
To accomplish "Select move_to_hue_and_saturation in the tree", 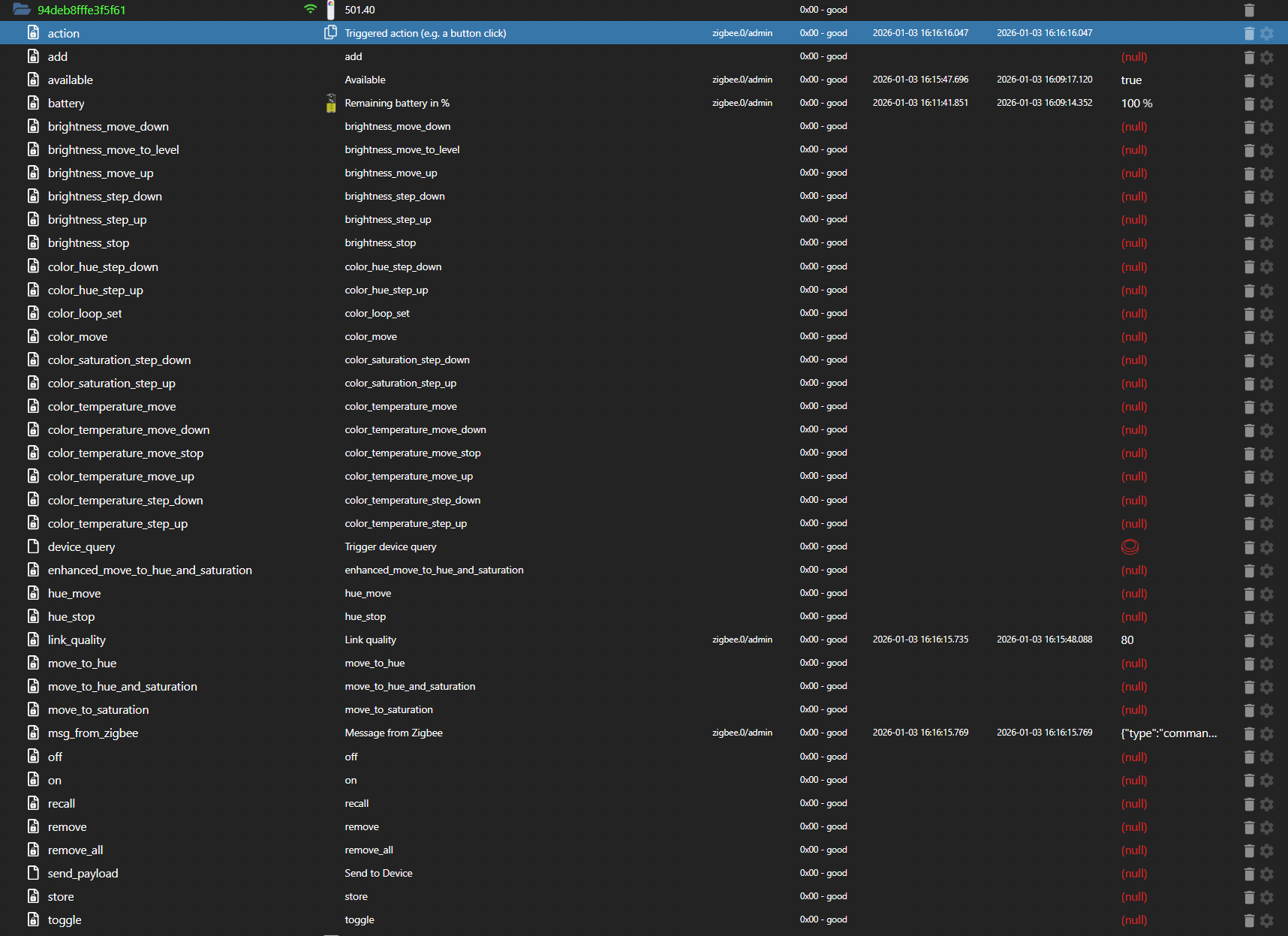I will point(122,686).
